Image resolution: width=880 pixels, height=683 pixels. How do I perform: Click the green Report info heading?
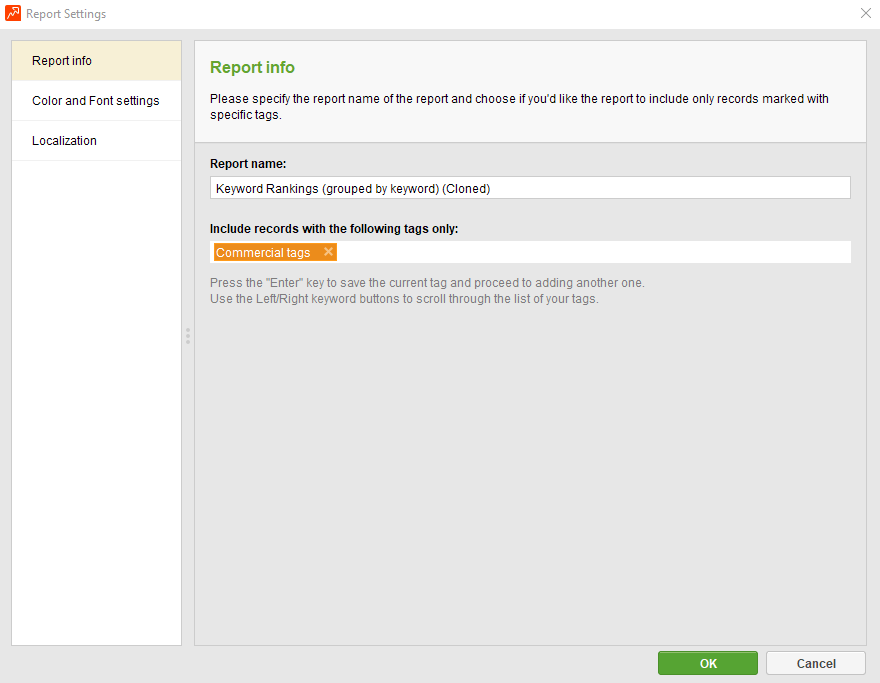(x=252, y=68)
